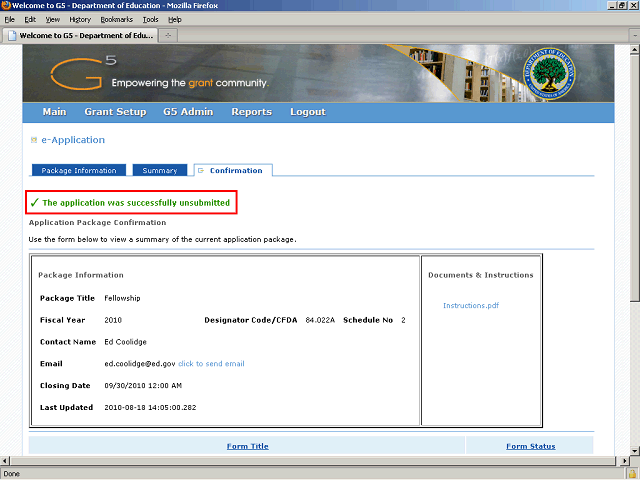Open the Edit menu
The width and height of the screenshot is (640, 480).
(x=30, y=20)
